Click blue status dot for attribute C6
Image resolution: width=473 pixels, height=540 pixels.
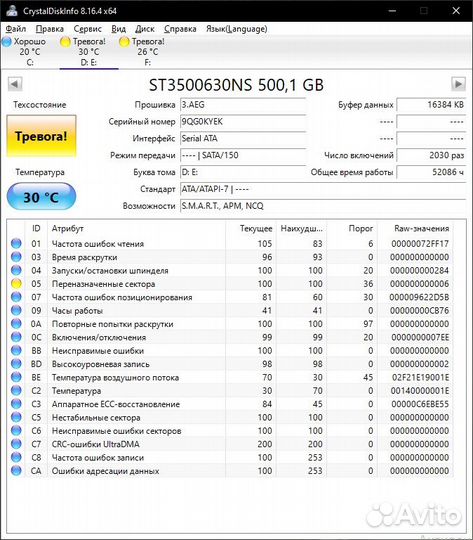16,430
